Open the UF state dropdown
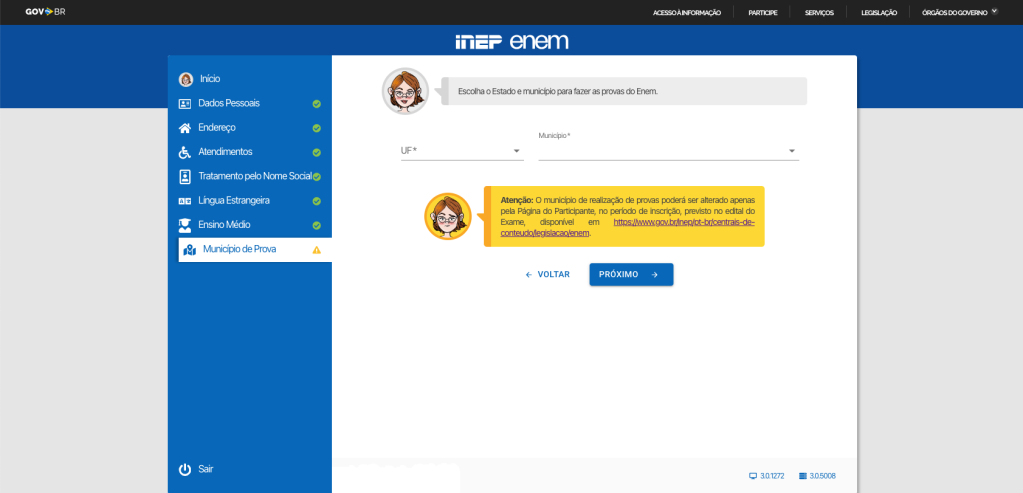Screen dimensions: 1023x493 point(462,151)
